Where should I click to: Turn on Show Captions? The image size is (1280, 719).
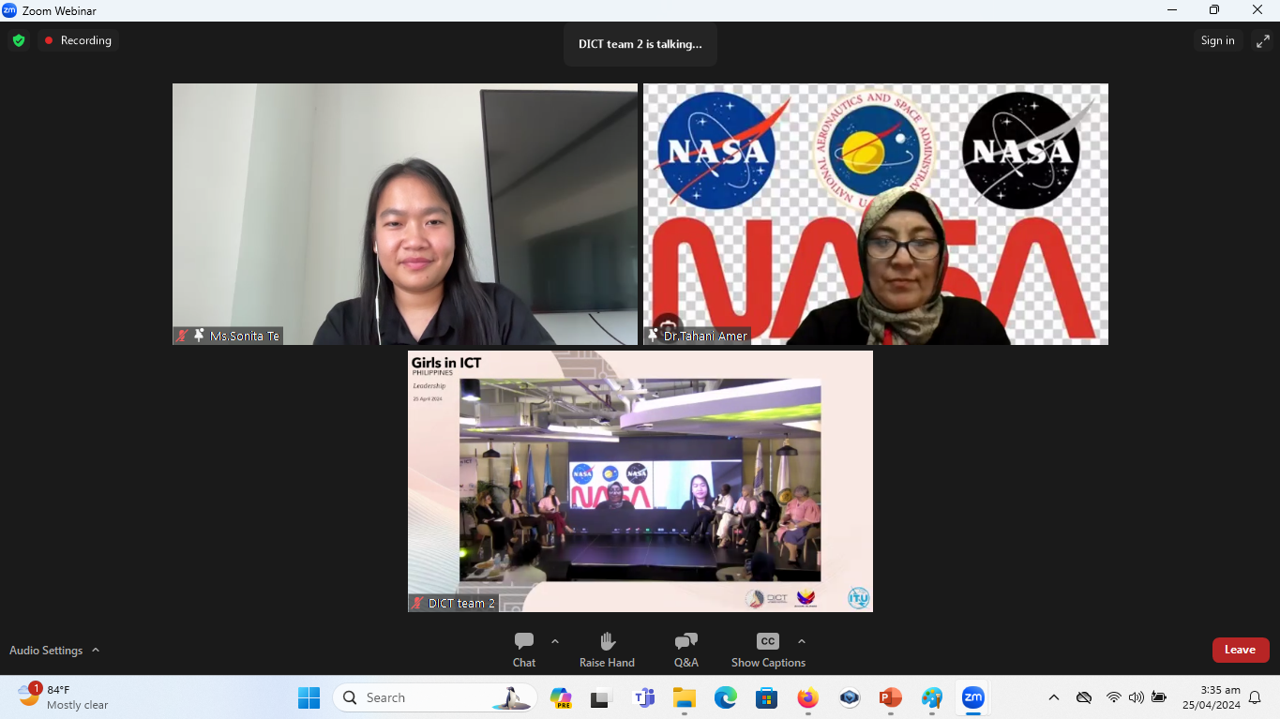click(768, 650)
